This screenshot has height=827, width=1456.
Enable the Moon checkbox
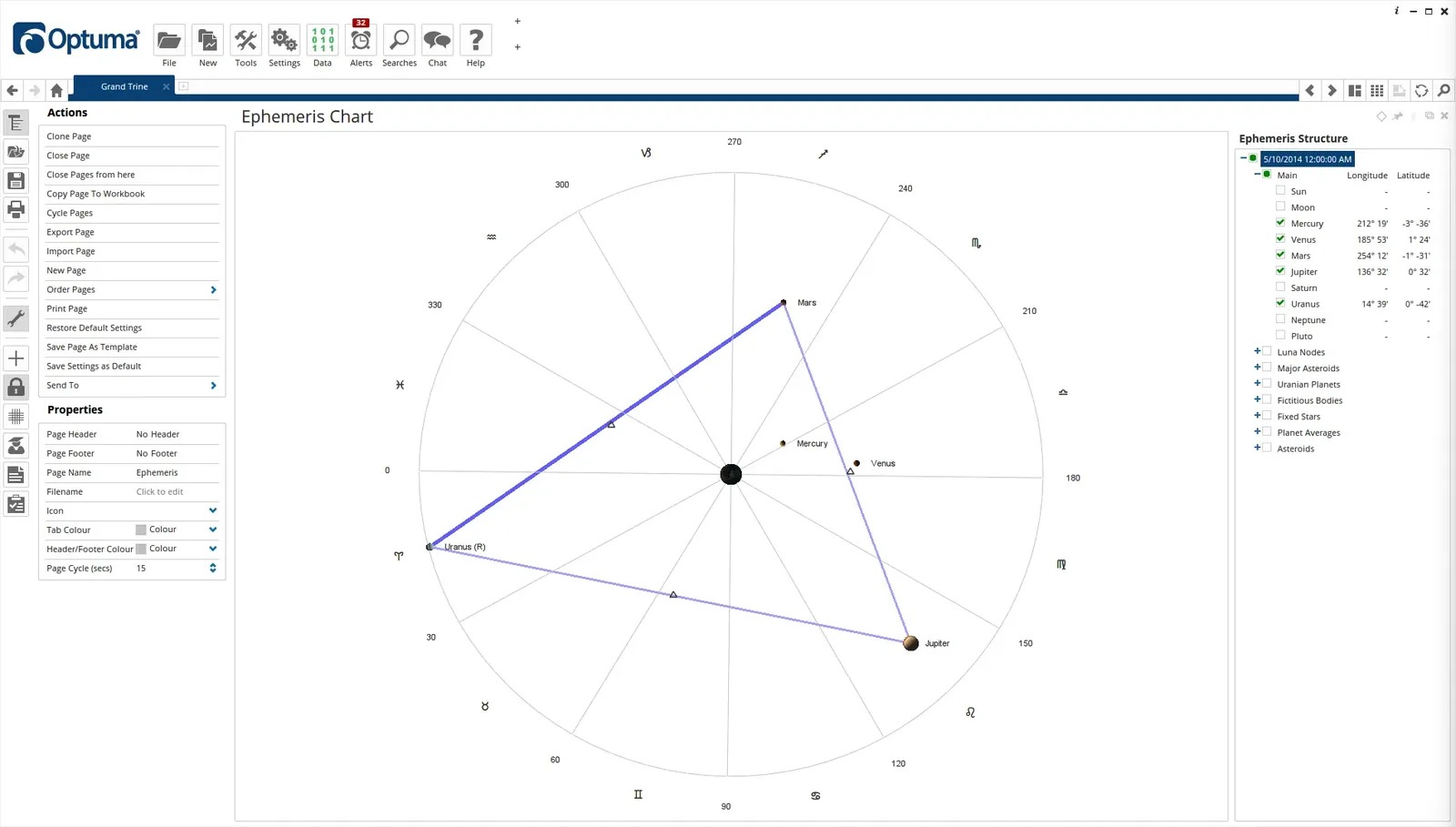click(x=1280, y=207)
